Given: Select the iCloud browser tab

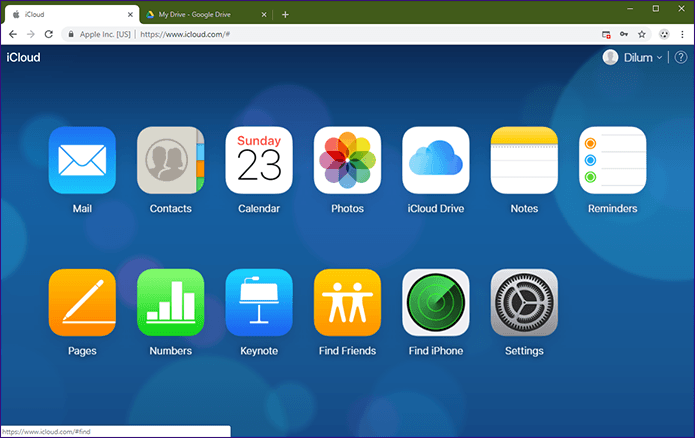Looking at the screenshot, I should (71, 15).
